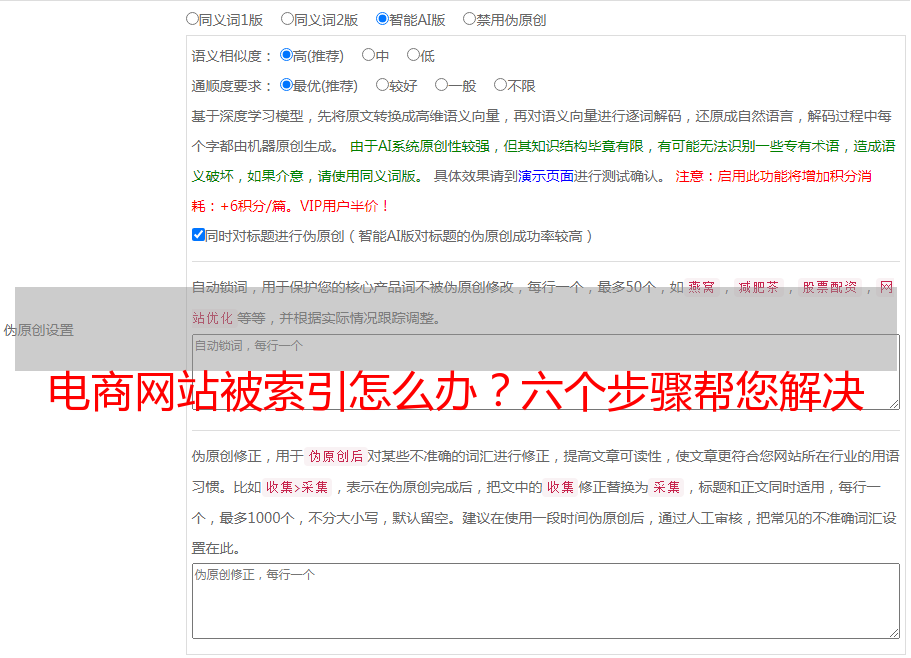Open the 演示页面 link
Viewport: 911px width, 658px height.
[546, 176]
